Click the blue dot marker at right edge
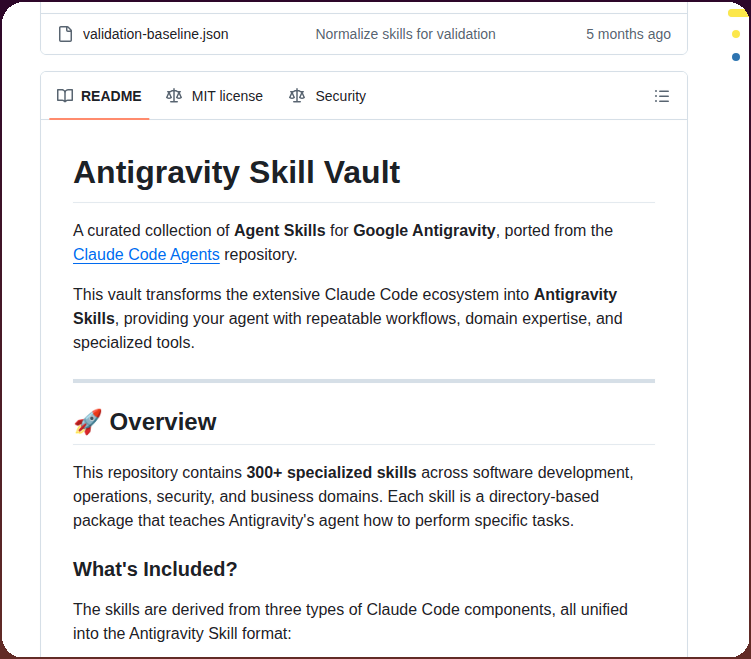Screen dimensions: 751x659 (736, 57)
